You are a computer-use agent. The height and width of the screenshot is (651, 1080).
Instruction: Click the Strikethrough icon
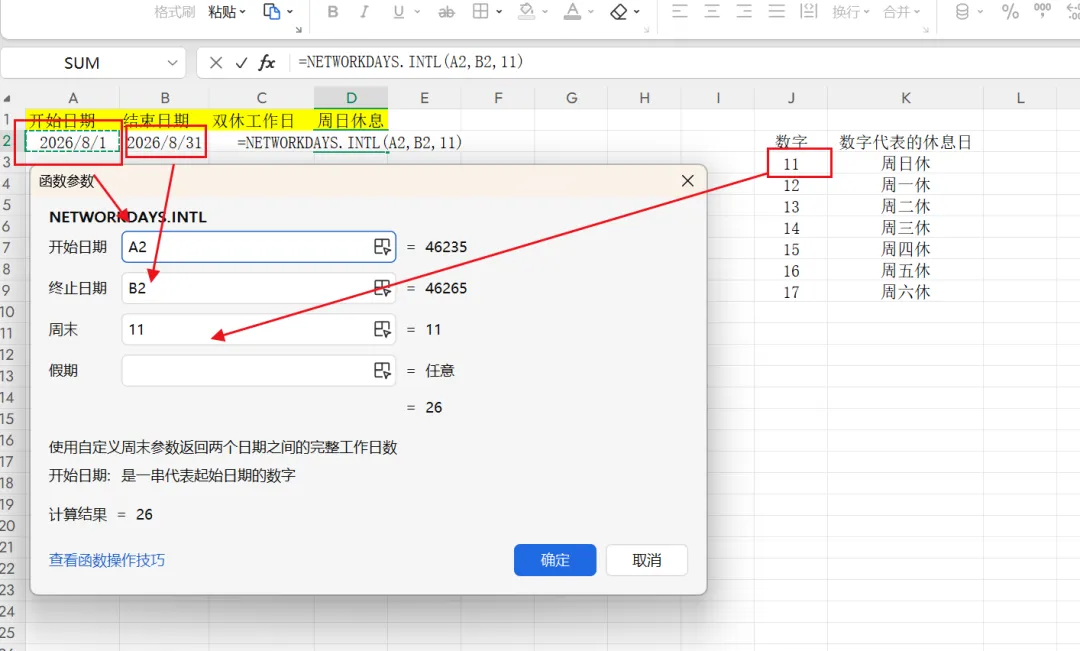[x=446, y=12]
